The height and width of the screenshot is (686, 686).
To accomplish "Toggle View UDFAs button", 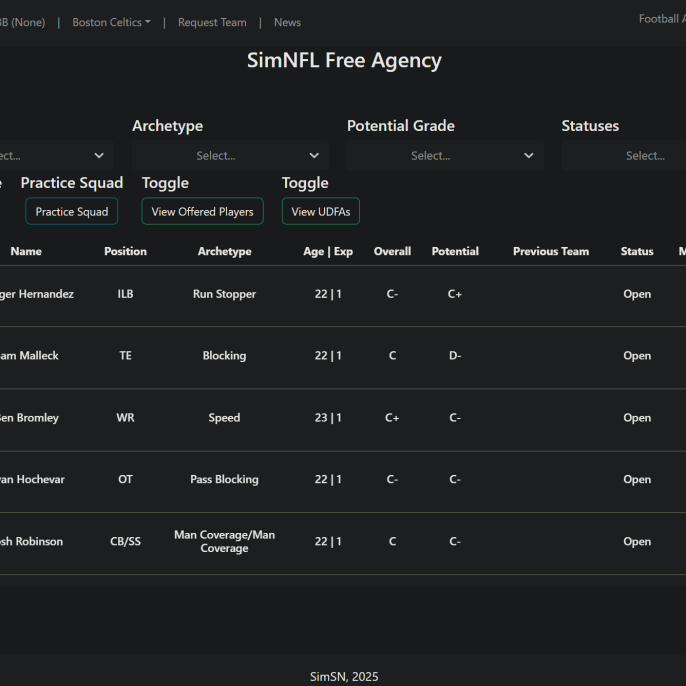I will [x=321, y=211].
